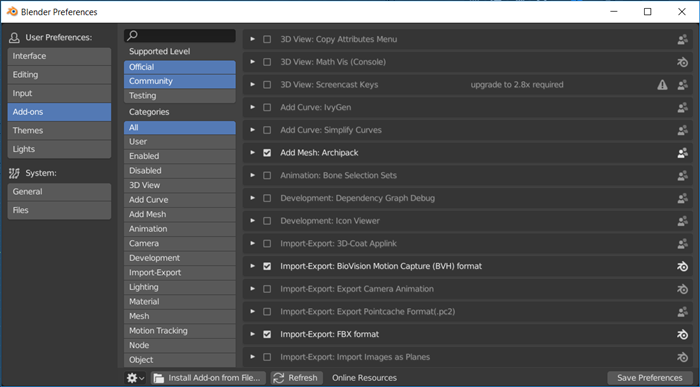Toggle the Community supported level filter
This screenshot has width=700, height=387.
179,81
